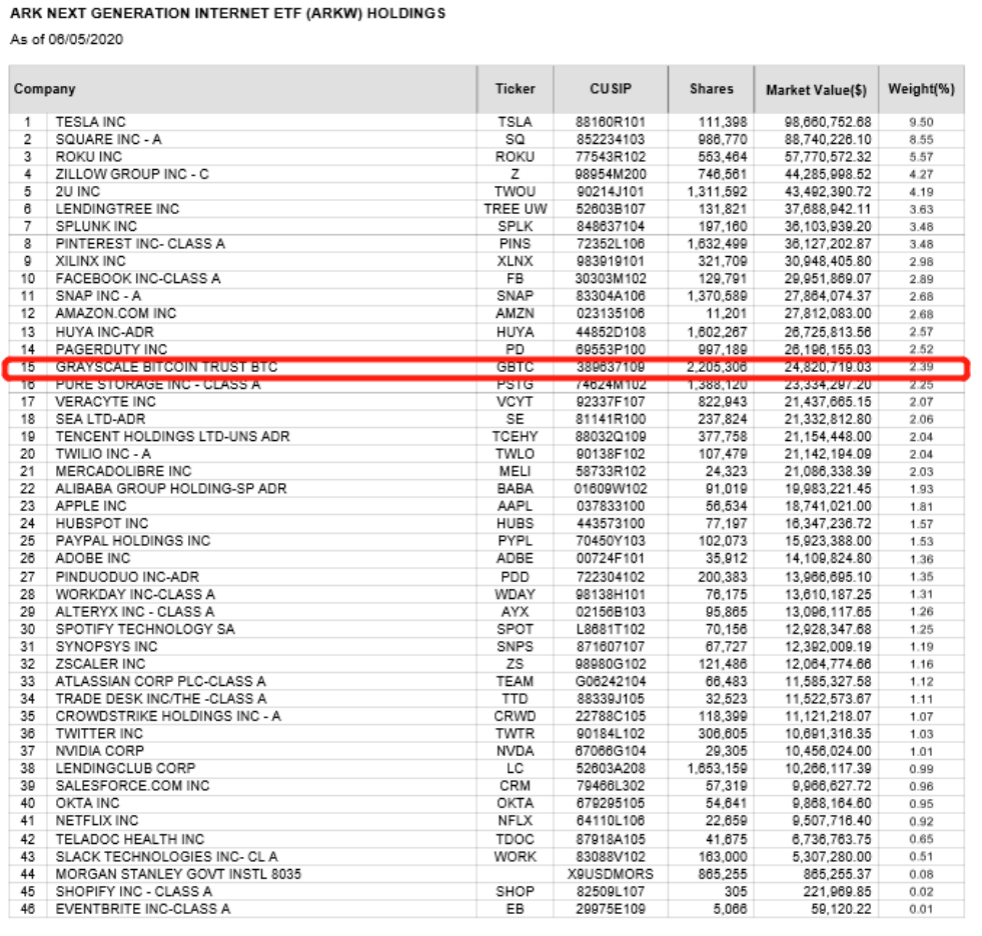Image resolution: width=982 pixels, height=936 pixels.
Task: Select the TWITTER INC company name
Action: 99,734
